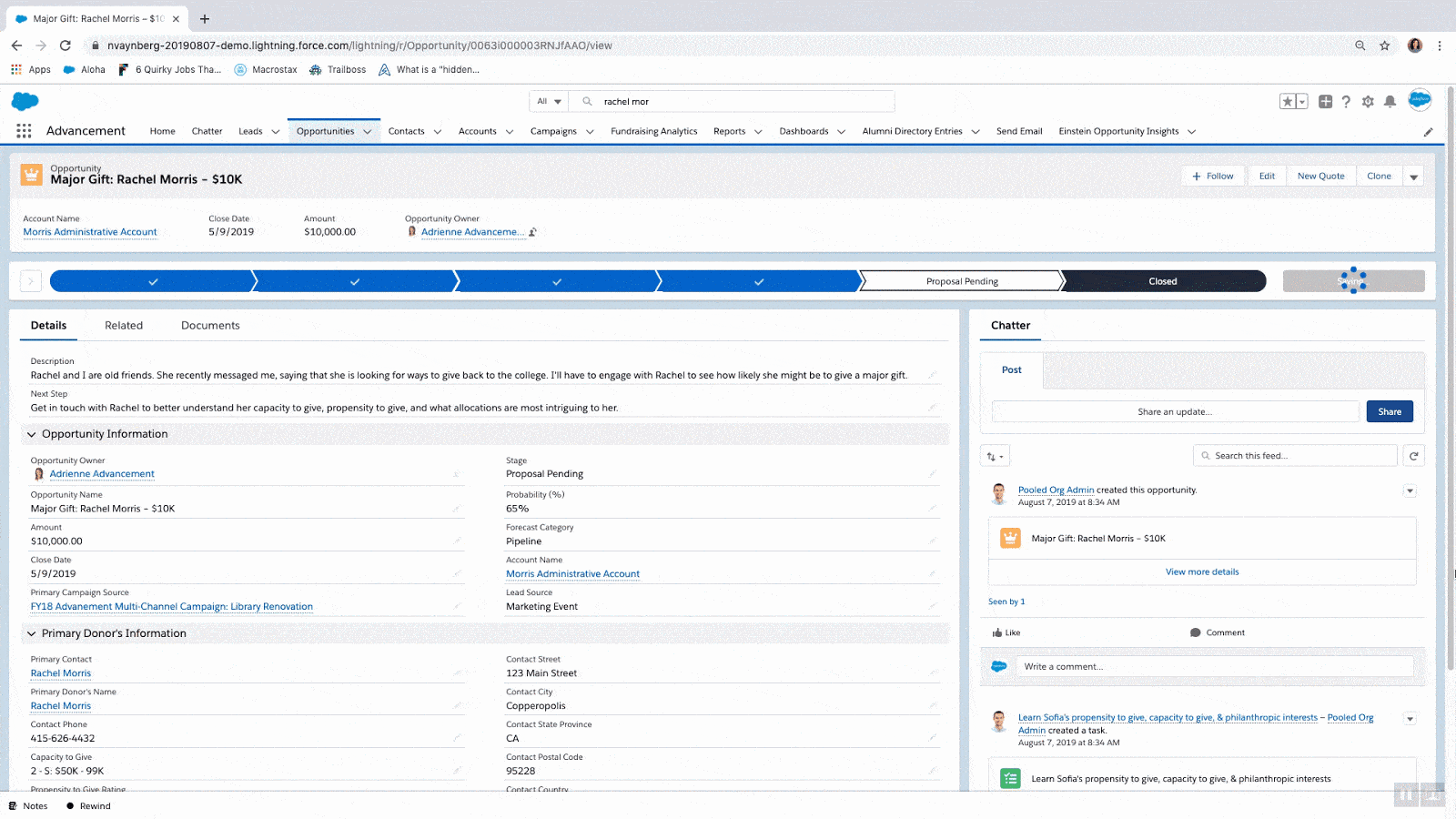Expand the Contacts tab dropdown arrow
The height and width of the screenshot is (819, 1456).
pyautogui.click(x=438, y=132)
